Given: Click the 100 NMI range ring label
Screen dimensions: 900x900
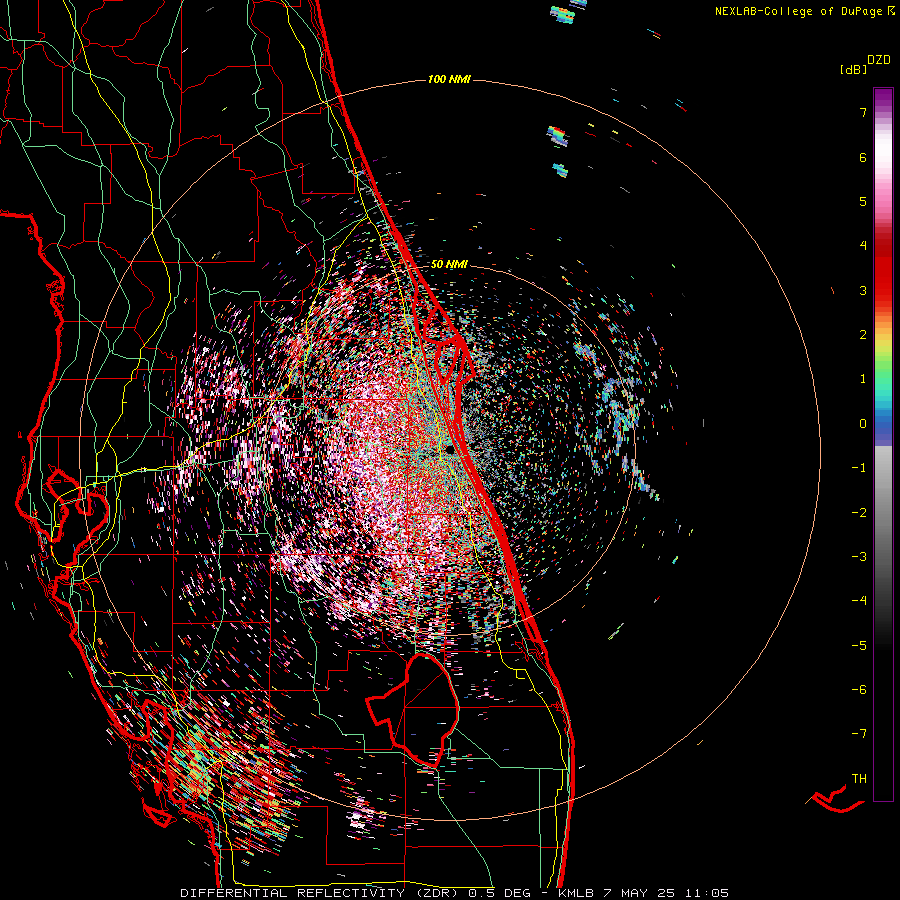Looking at the screenshot, I should [449, 79].
